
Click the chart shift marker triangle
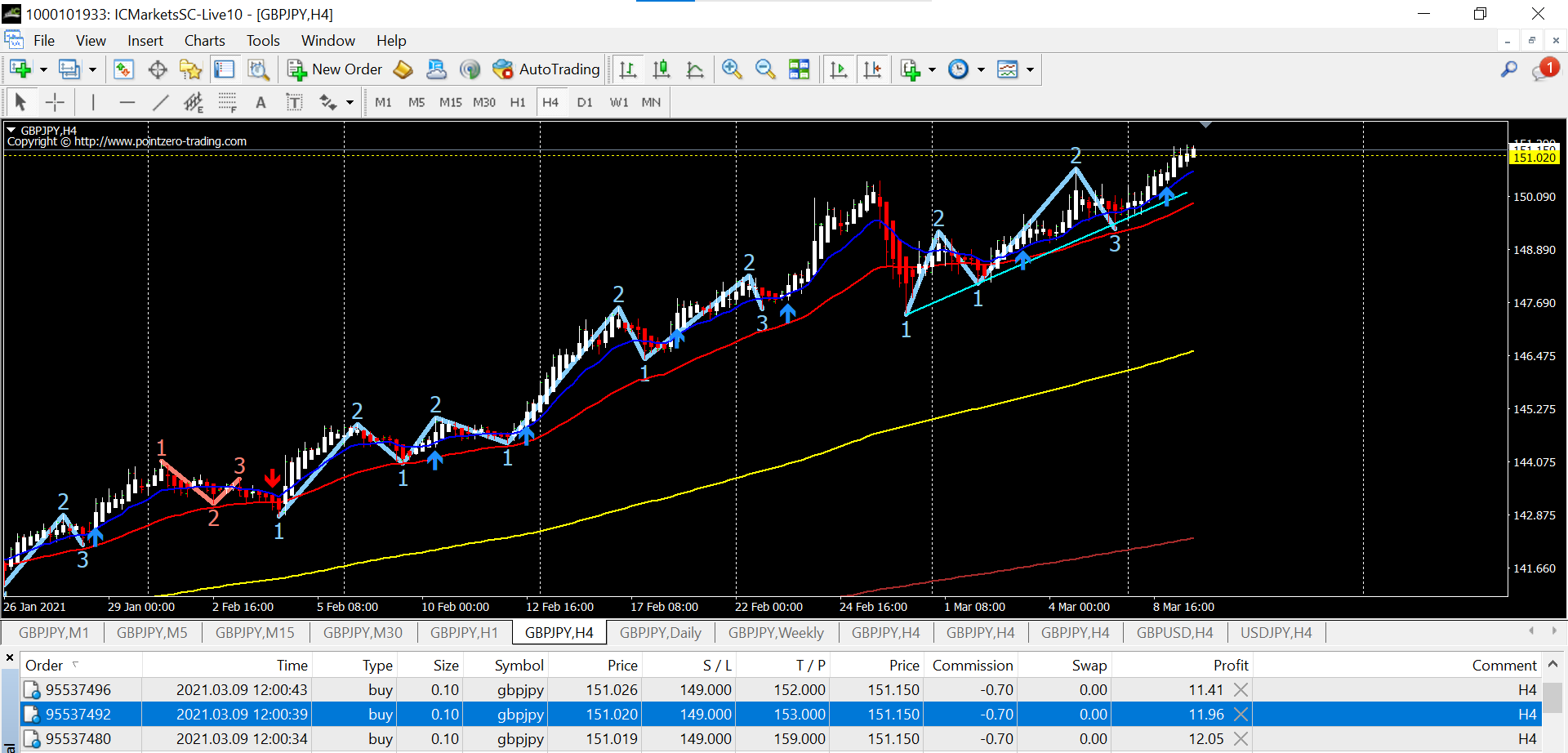(x=1205, y=125)
